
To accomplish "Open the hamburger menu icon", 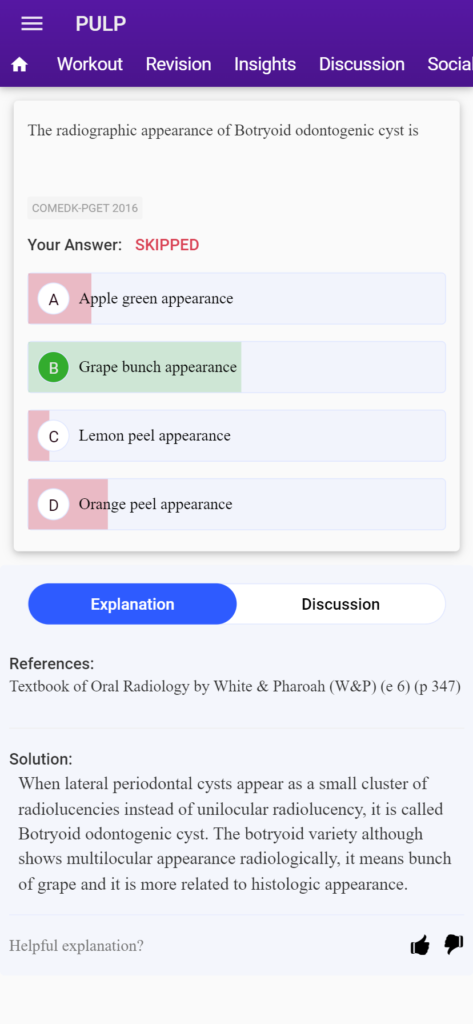I will [32, 24].
